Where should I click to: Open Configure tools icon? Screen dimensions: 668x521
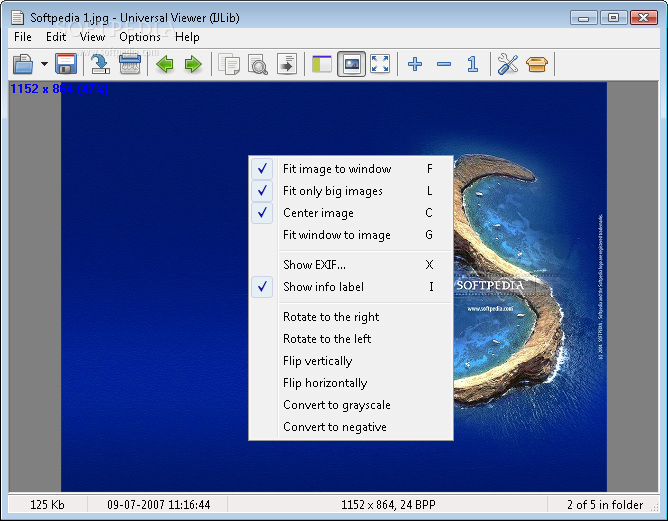click(508, 64)
